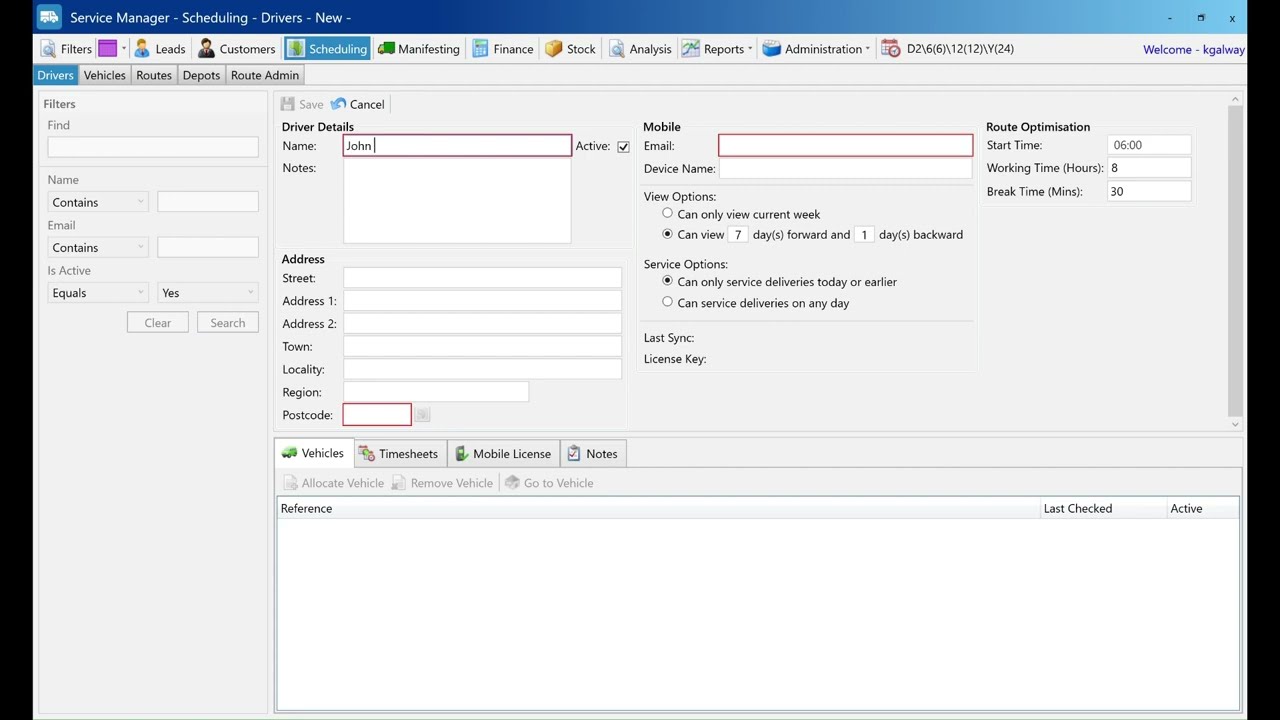The image size is (1280, 720).
Task: Click the Mobile Email field
Action: tap(845, 146)
